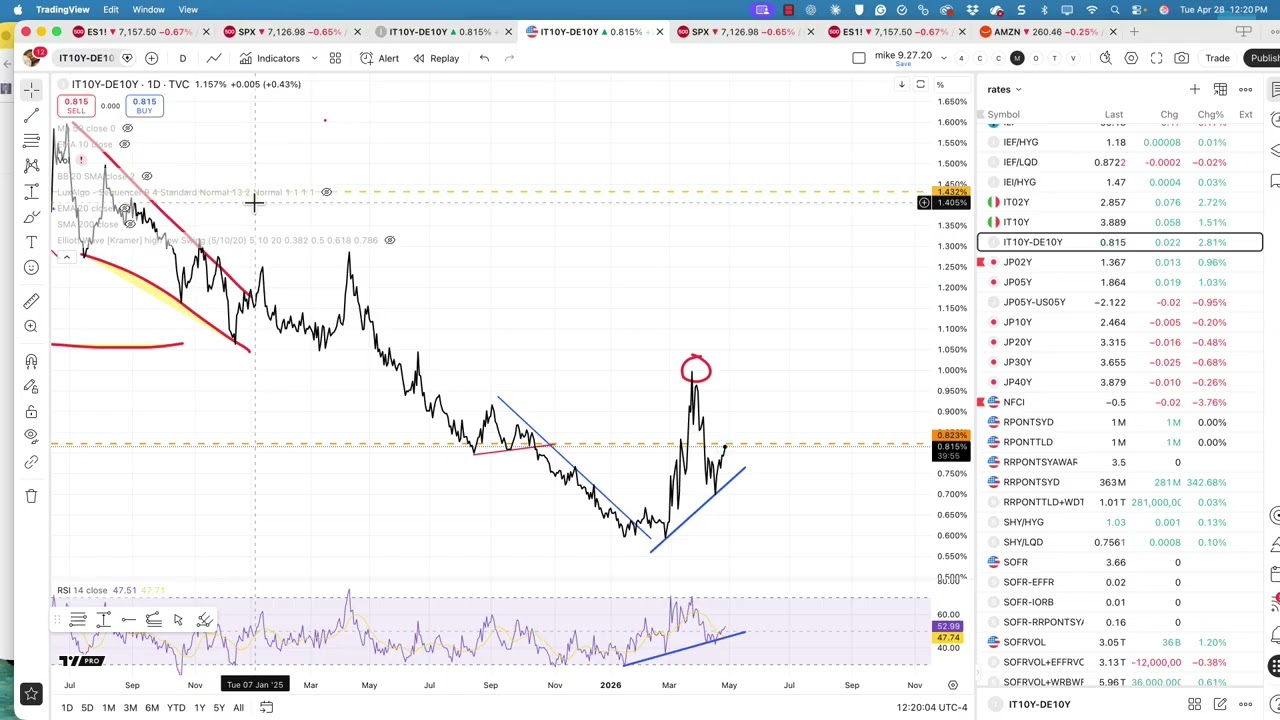Open the price range forecasting tool
The height and width of the screenshot is (720, 1280).
click(31, 191)
